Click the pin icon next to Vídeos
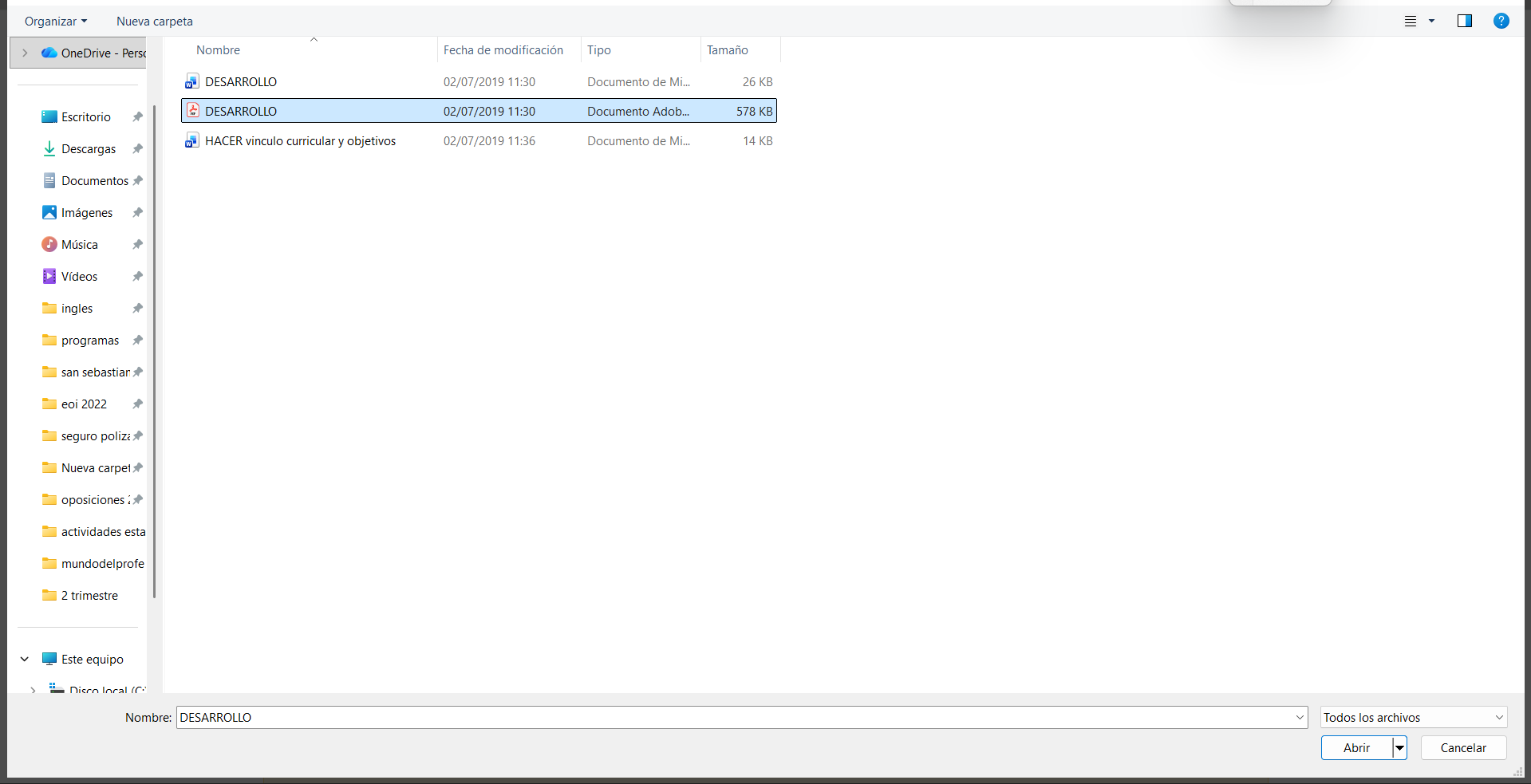The width and height of the screenshot is (1531, 784). click(x=137, y=277)
